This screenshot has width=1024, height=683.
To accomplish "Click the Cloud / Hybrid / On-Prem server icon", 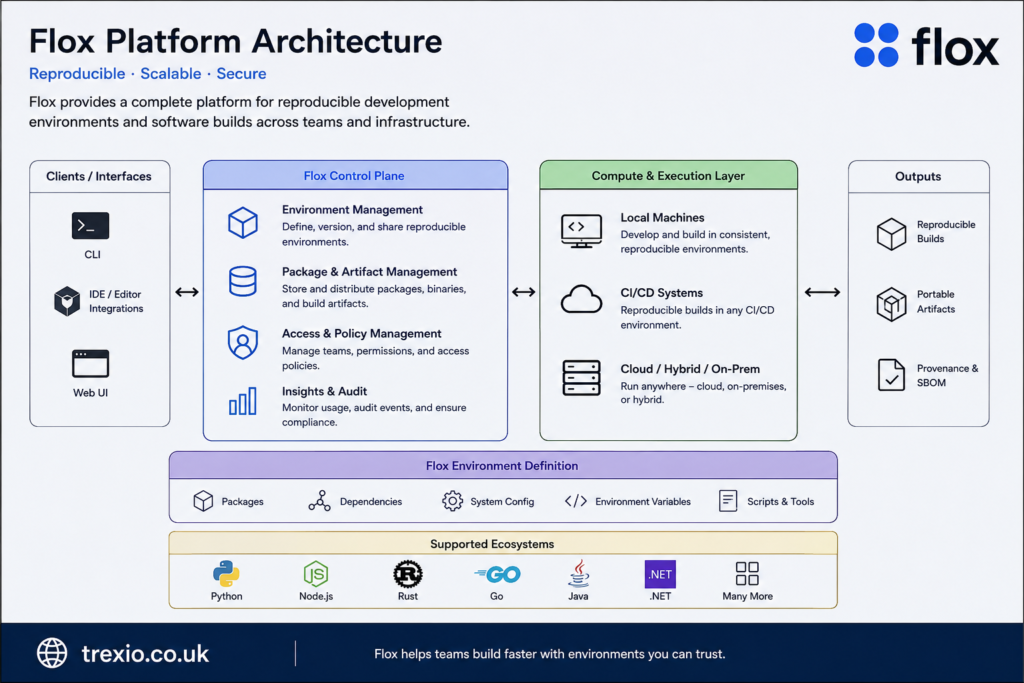I will [x=581, y=377].
